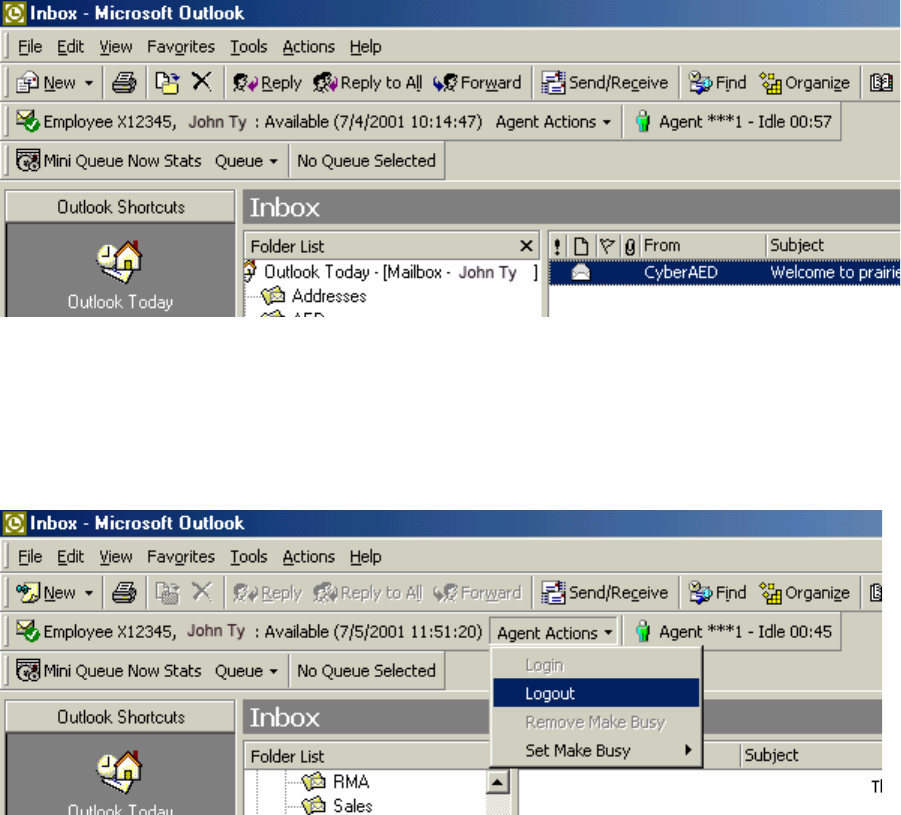Viewport: 901px width, 815px height.
Task: Click Send/Receive in bottom Outlook window
Action: click(604, 593)
